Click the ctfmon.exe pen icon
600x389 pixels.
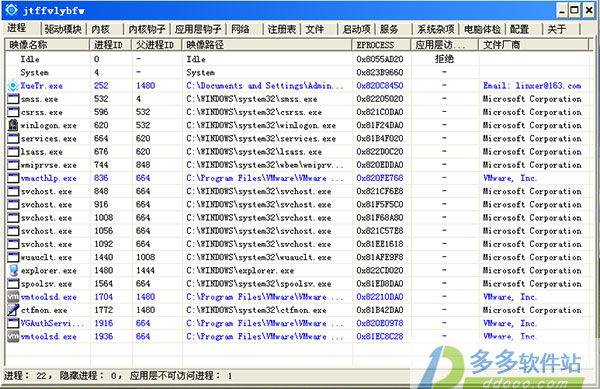pyautogui.click(x=13, y=310)
